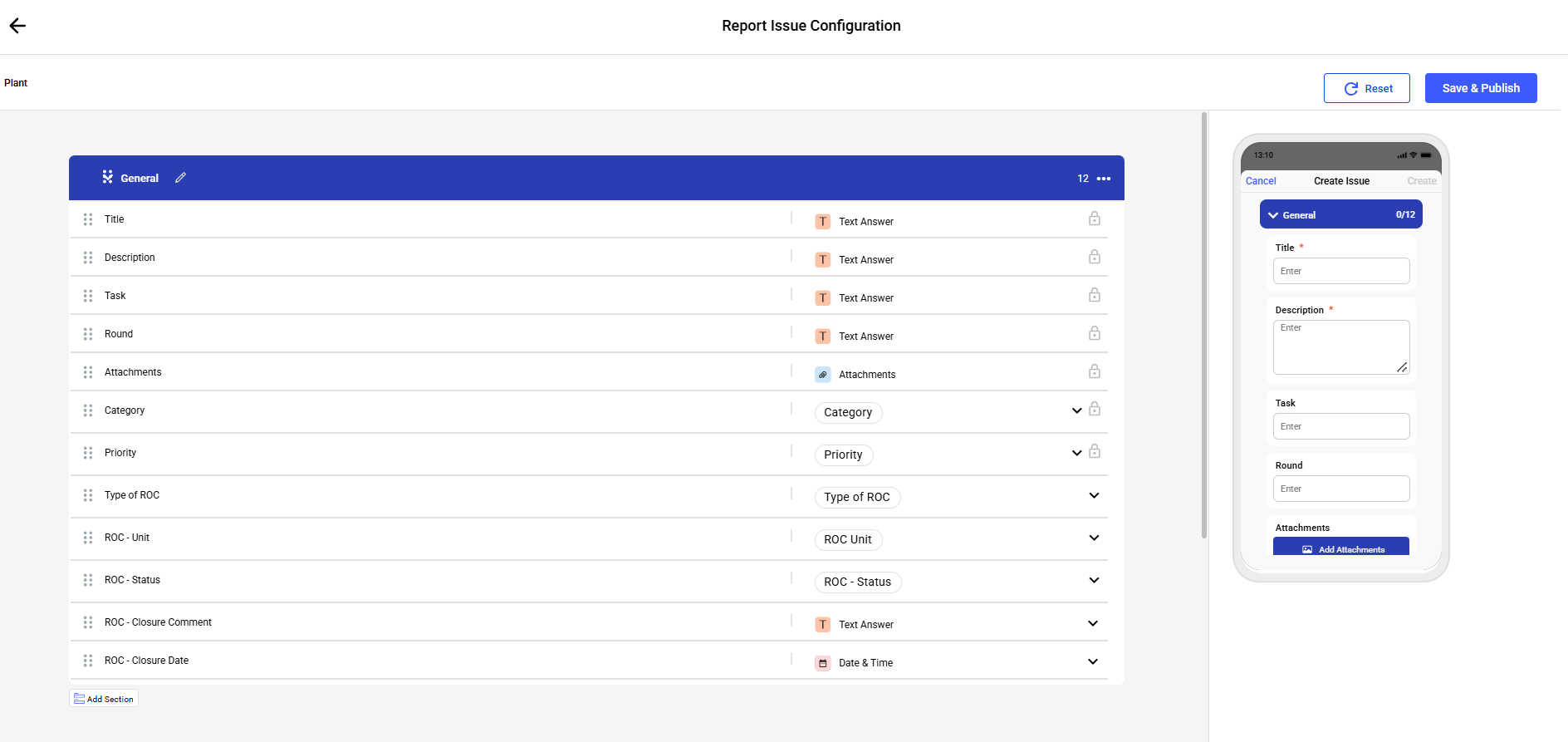Click the lock icon on Attachments row

click(1095, 371)
